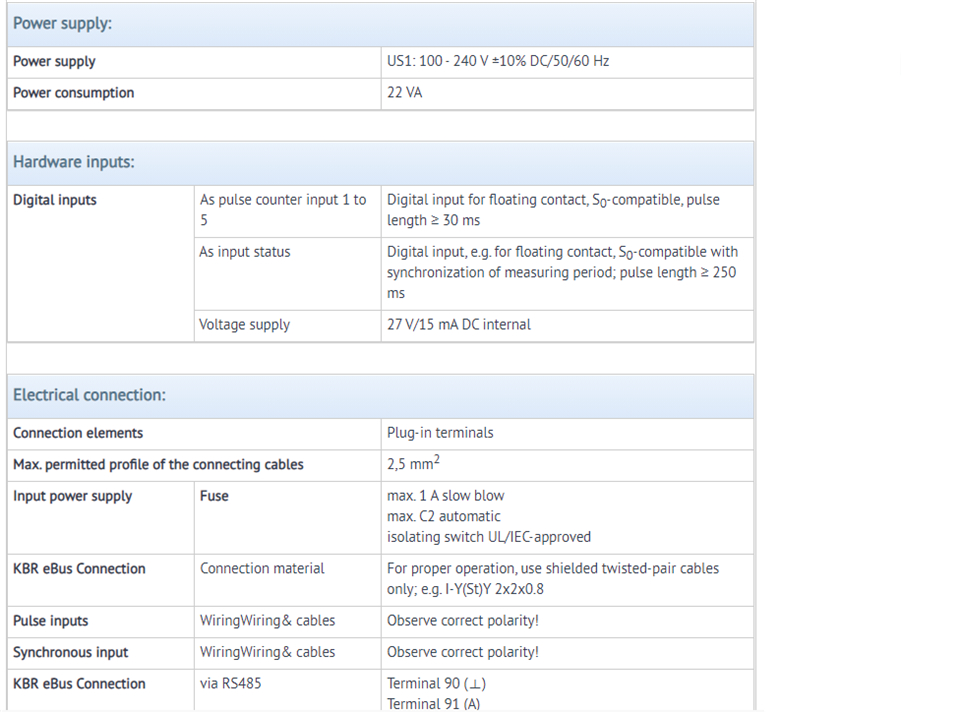Select the Connection elements row label
The image size is (960, 712).
point(78,433)
